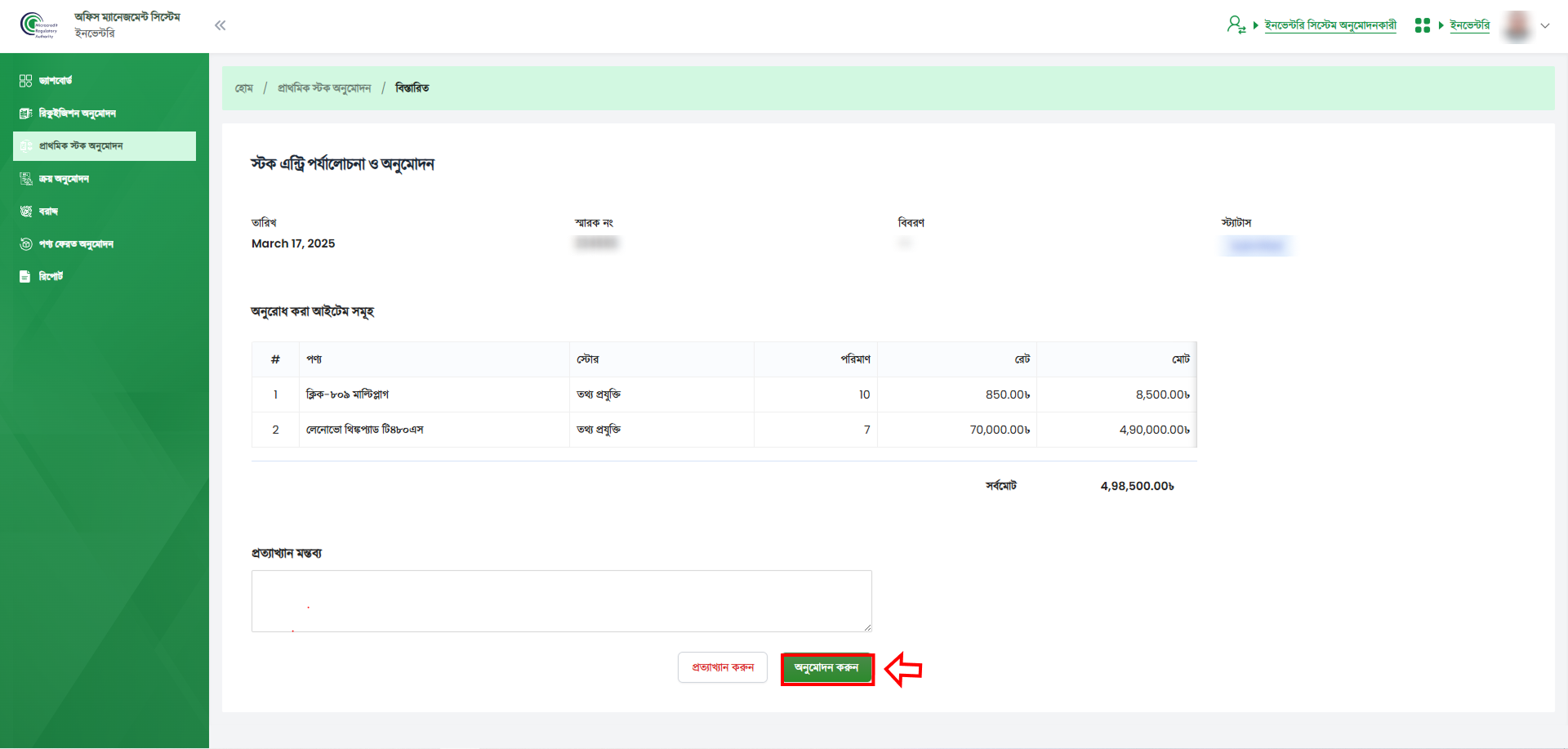The height and width of the screenshot is (749, 1568).
Task: Click the 4,90,000.00৳ total cell
Action: 1116,430
